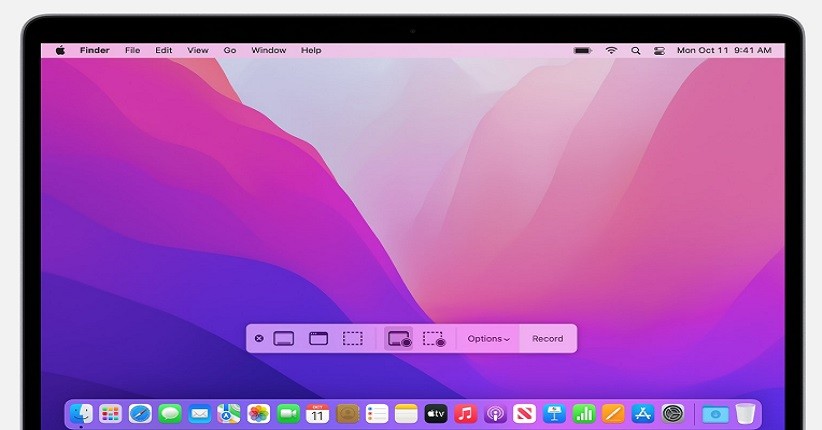Open the Trash from the Dock
822x430 pixels.
coord(745,414)
